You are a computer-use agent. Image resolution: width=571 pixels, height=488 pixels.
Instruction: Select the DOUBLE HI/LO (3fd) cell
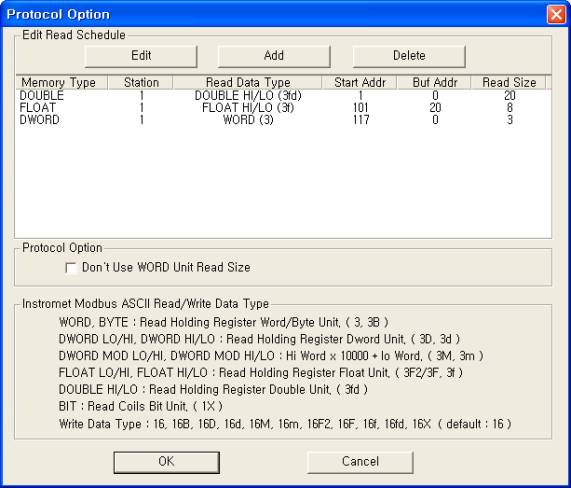[x=248, y=96]
